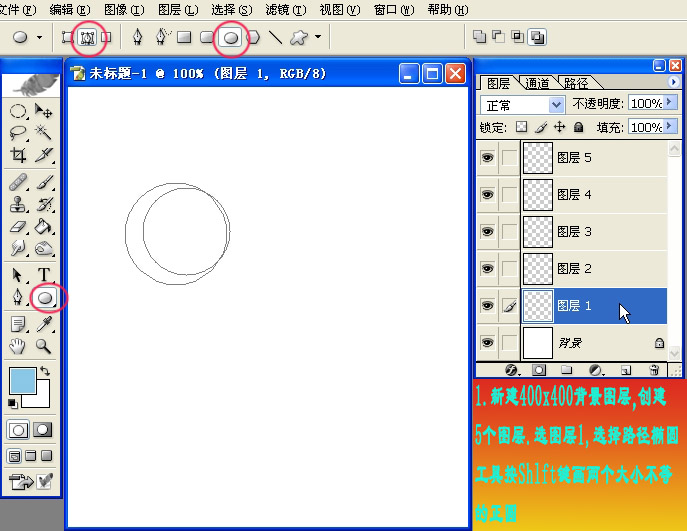The width and height of the screenshot is (687, 531).
Task: Switch to 路径 tab
Action: click(x=576, y=83)
